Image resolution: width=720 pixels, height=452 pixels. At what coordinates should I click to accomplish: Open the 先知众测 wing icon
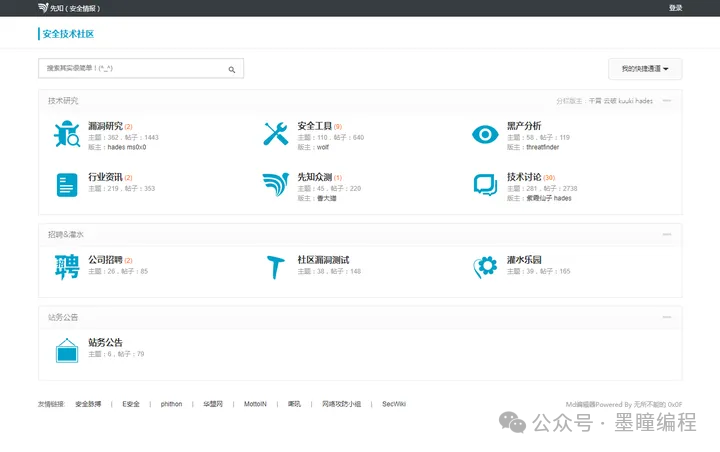[275, 185]
